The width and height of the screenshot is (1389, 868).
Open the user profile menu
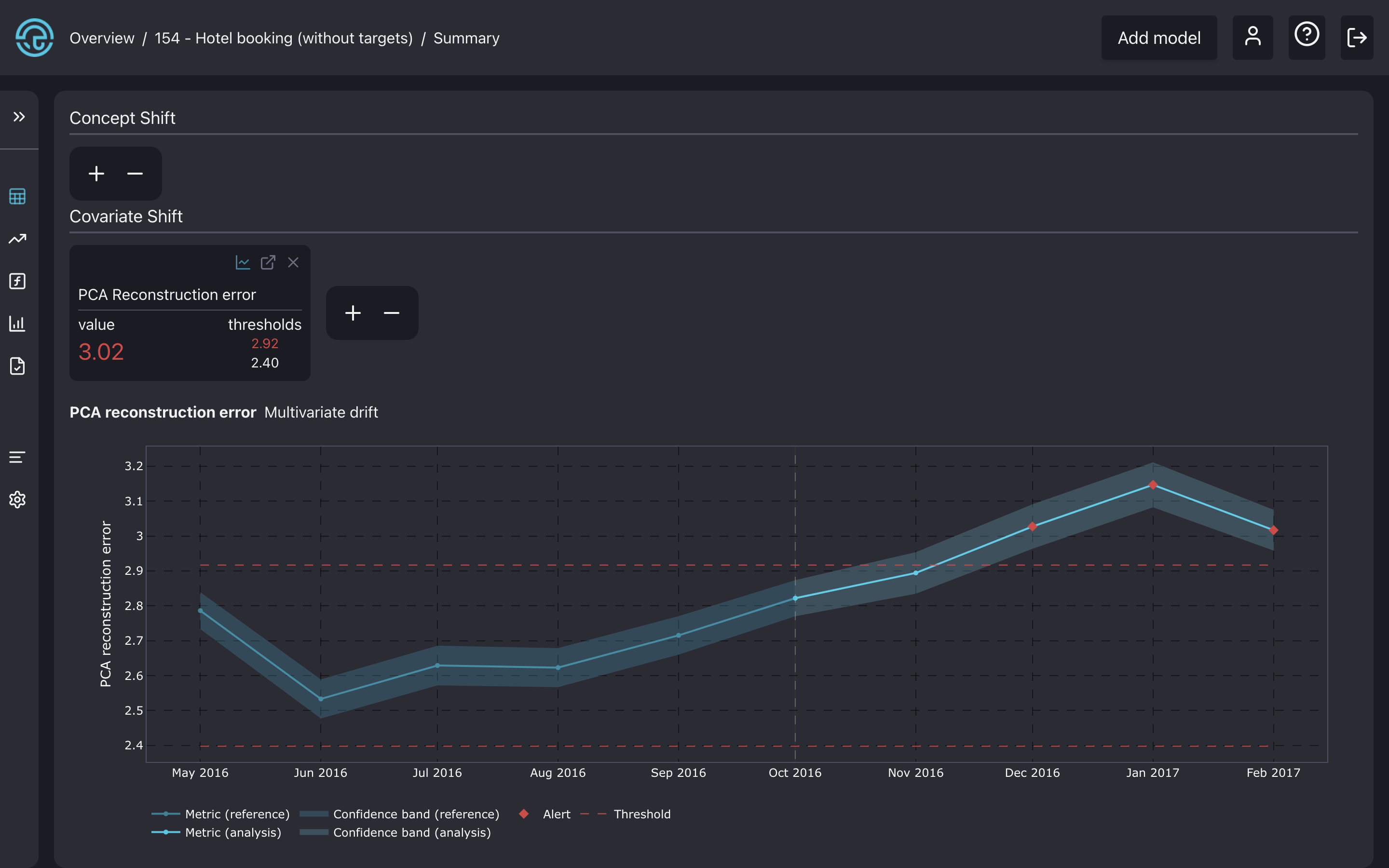point(1253,38)
